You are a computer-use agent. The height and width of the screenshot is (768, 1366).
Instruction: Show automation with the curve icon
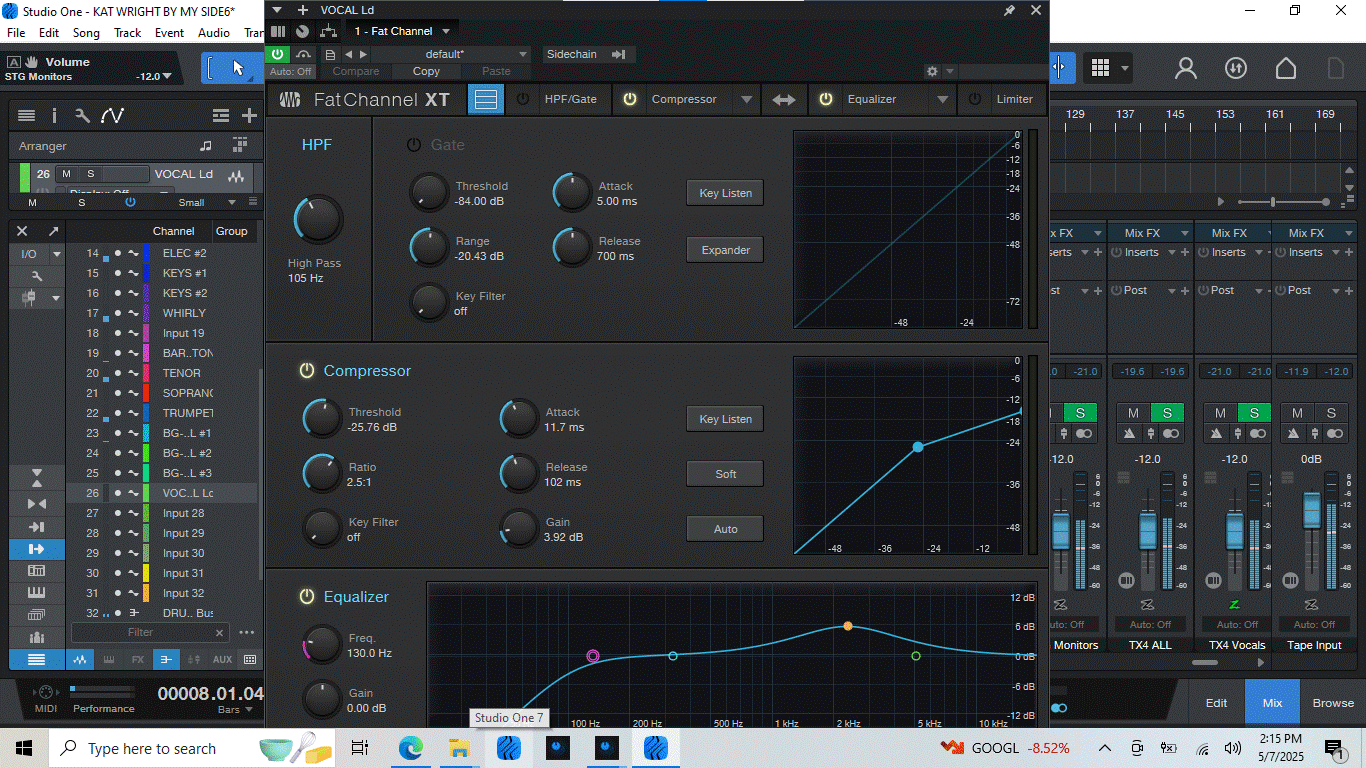112,116
